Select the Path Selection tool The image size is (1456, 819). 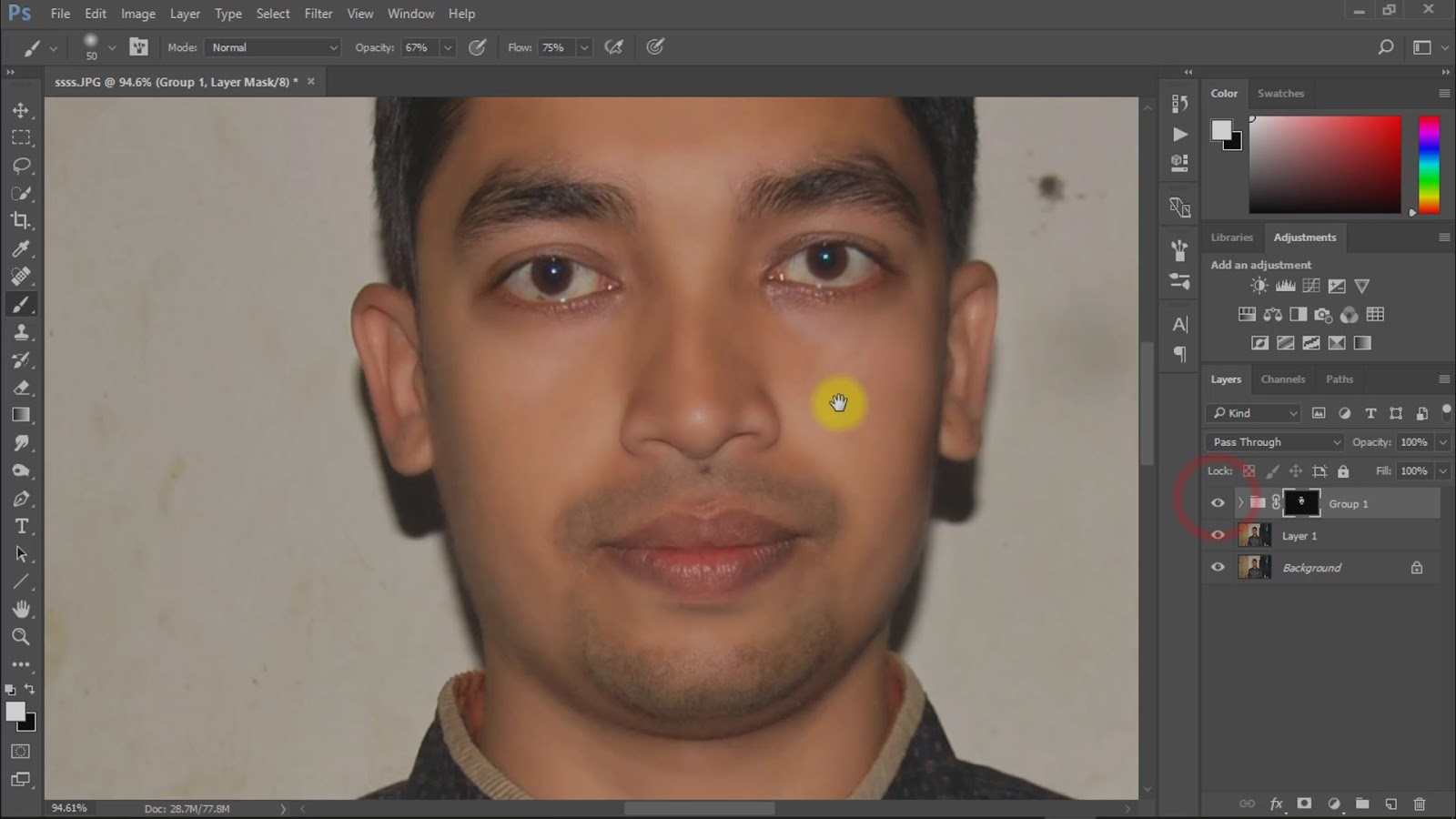(21, 554)
